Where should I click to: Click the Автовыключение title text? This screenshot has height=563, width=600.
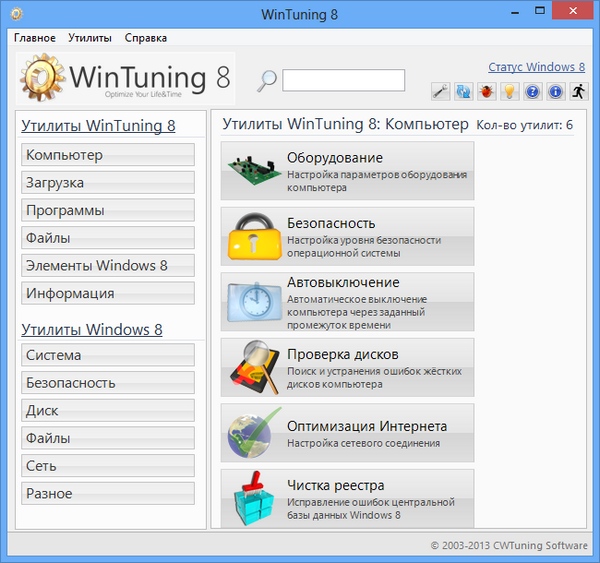343,282
